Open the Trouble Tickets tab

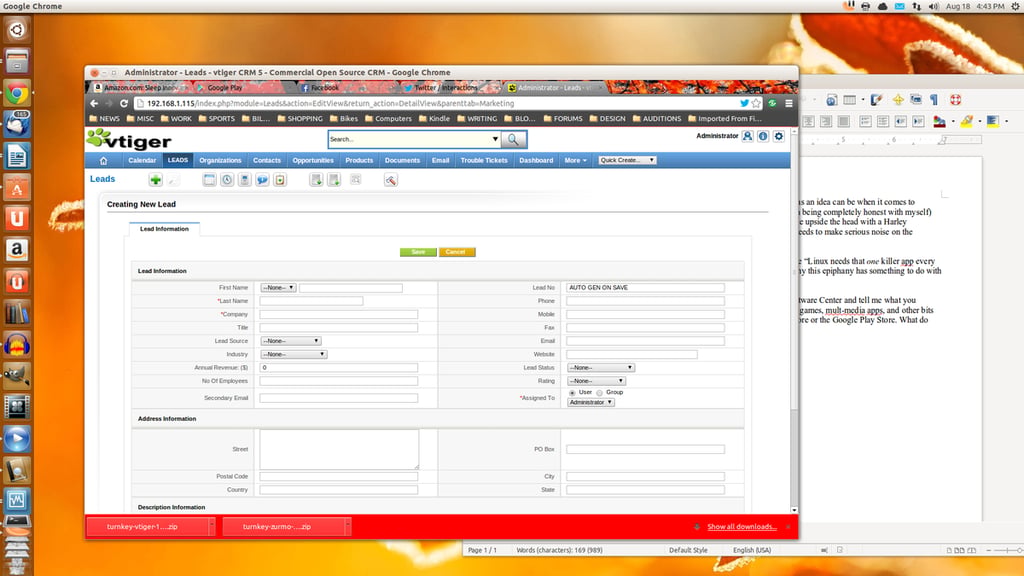point(484,160)
